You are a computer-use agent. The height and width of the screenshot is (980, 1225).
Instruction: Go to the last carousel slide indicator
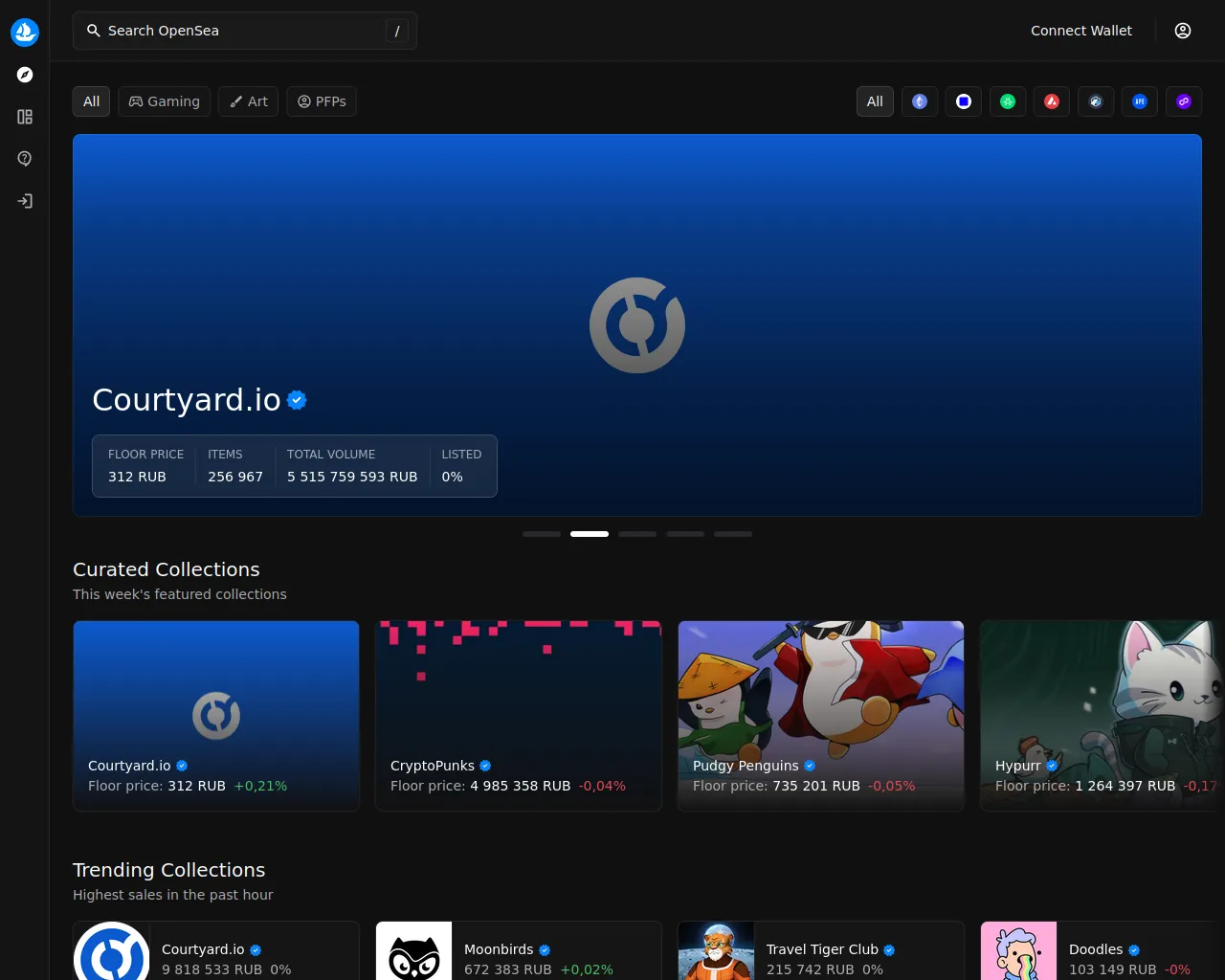[733, 534]
